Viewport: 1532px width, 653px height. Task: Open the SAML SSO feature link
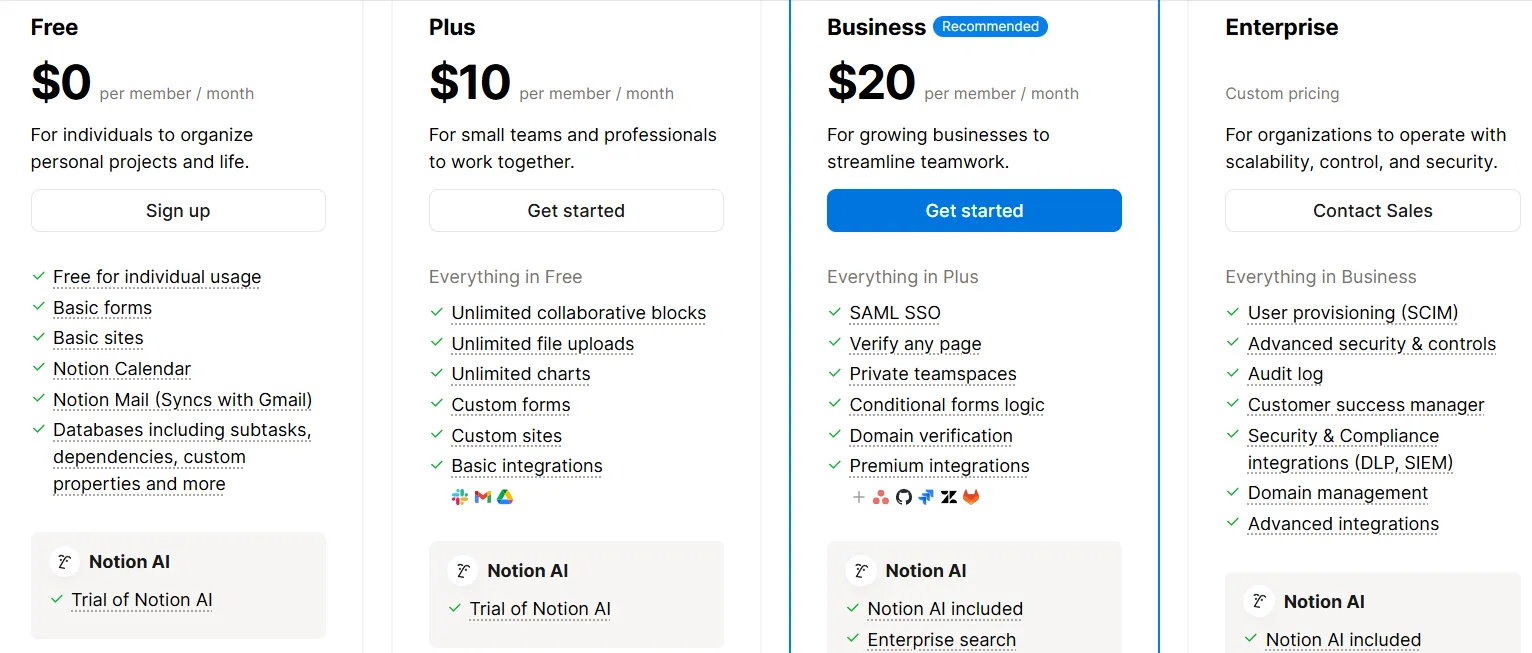[x=895, y=313]
